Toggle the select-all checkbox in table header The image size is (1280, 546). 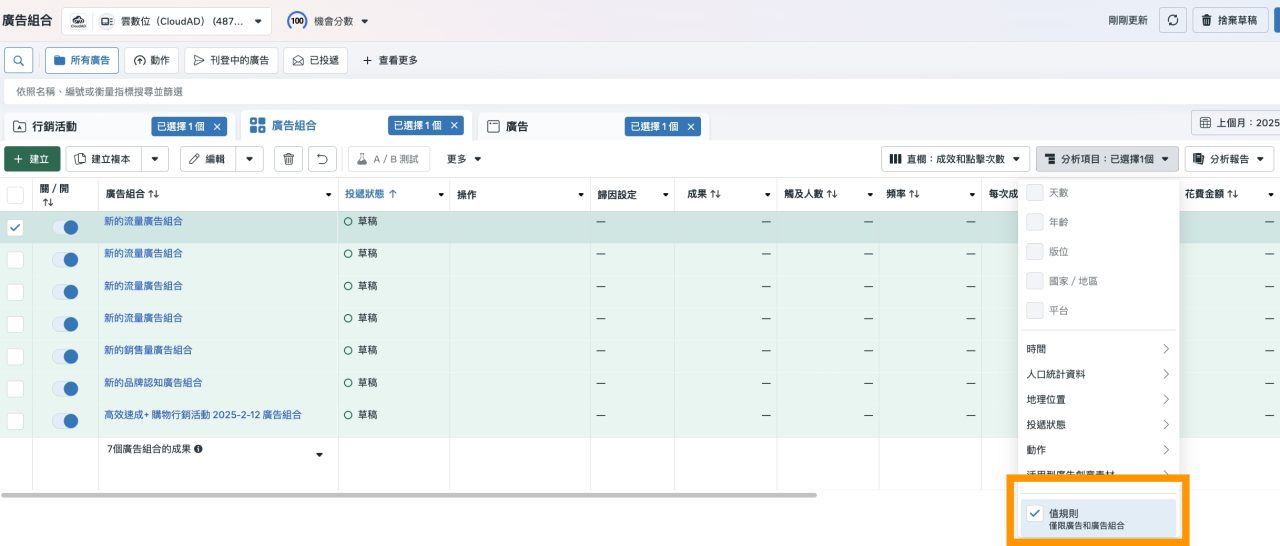tap(15, 195)
